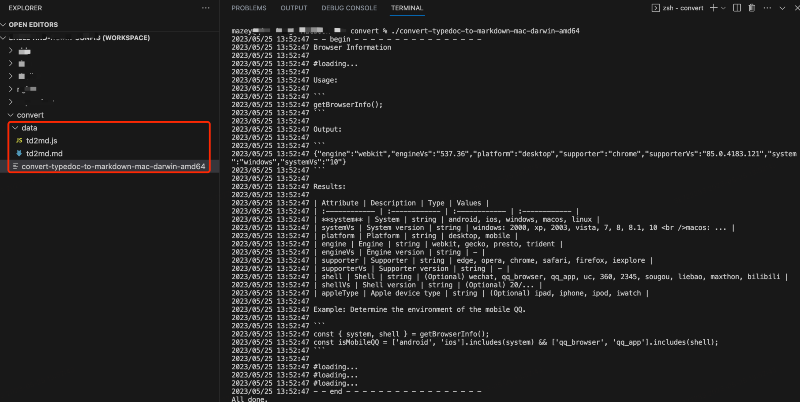Image resolution: width=800 pixels, height=402 pixels.
Task: Click the '- - begin' separator log line
Action: tap(397, 39)
